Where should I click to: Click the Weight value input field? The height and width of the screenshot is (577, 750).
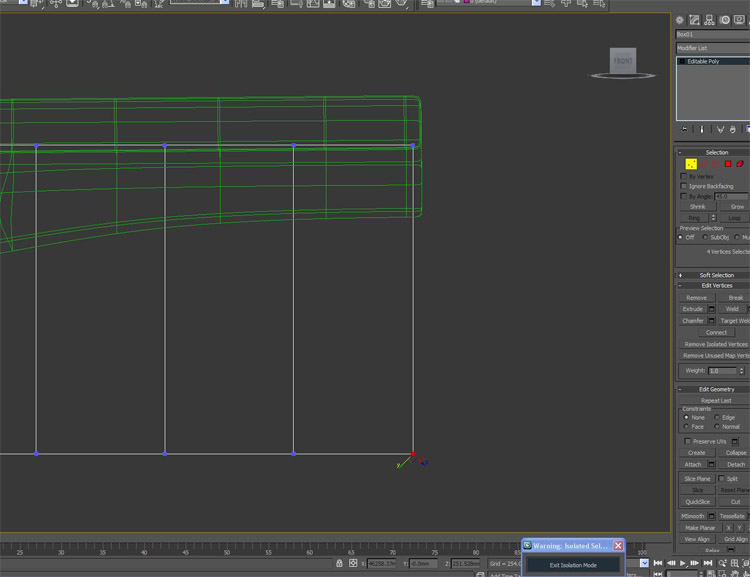point(720,371)
